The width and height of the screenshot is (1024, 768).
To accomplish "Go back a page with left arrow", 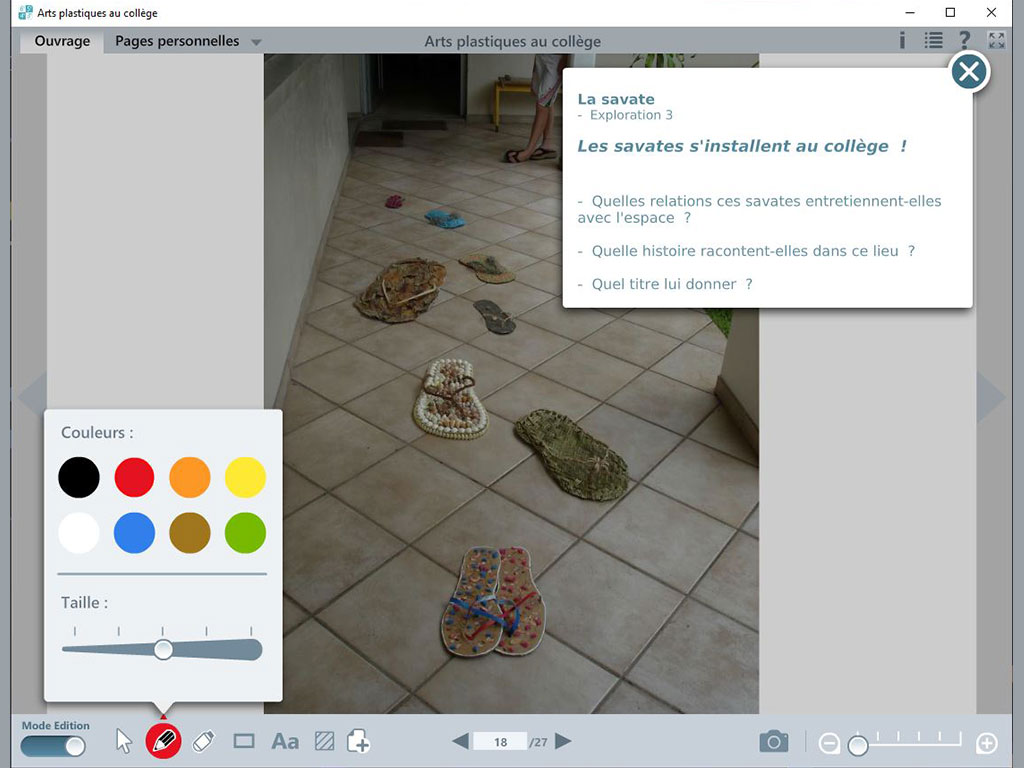I will point(460,741).
